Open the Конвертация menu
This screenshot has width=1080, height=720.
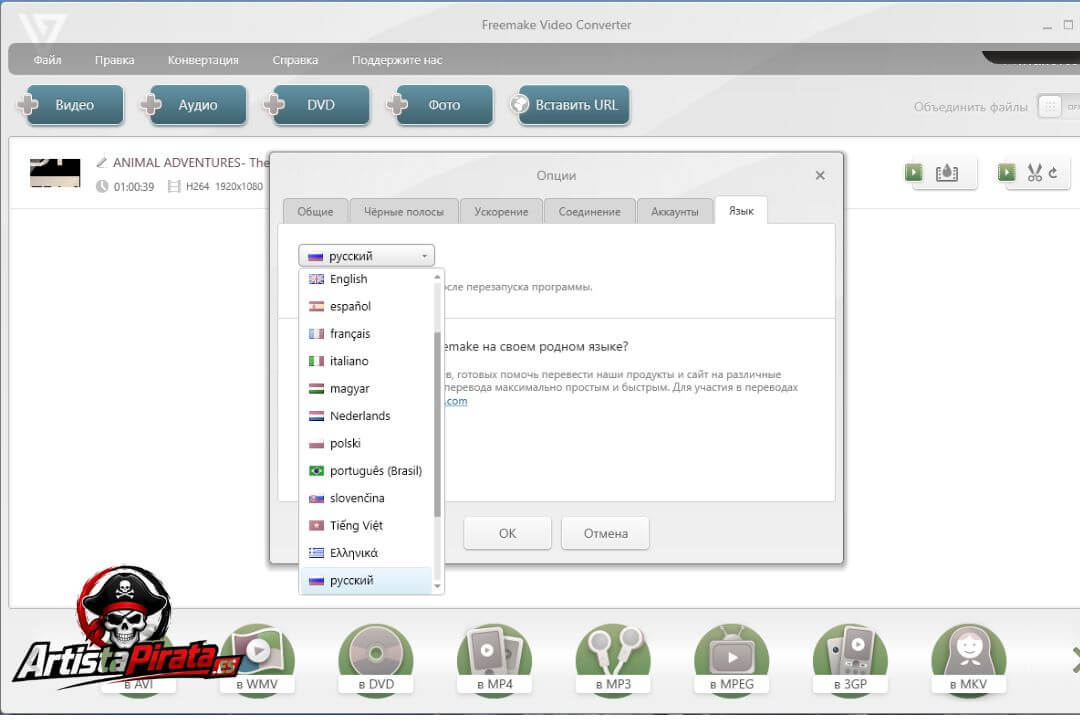[203, 60]
